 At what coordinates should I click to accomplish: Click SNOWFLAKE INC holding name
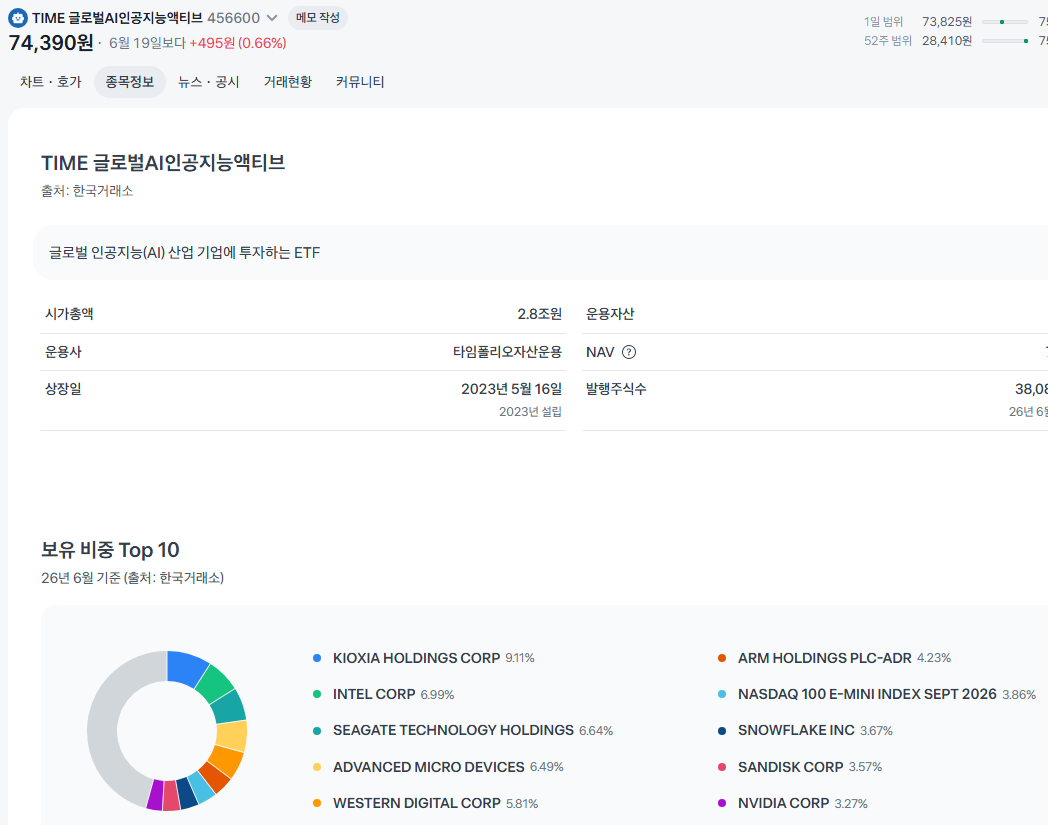click(x=796, y=731)
